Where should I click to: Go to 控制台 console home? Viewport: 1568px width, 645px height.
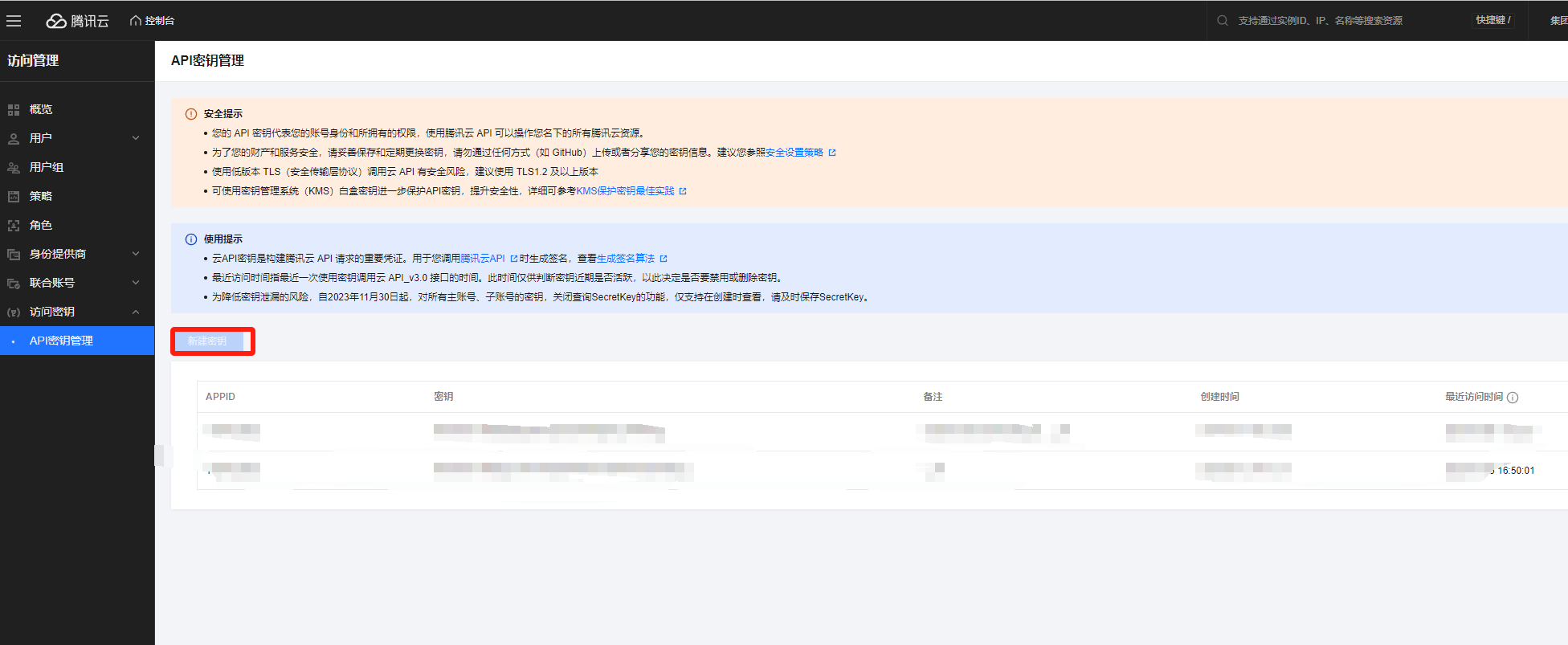coord(152,21)
